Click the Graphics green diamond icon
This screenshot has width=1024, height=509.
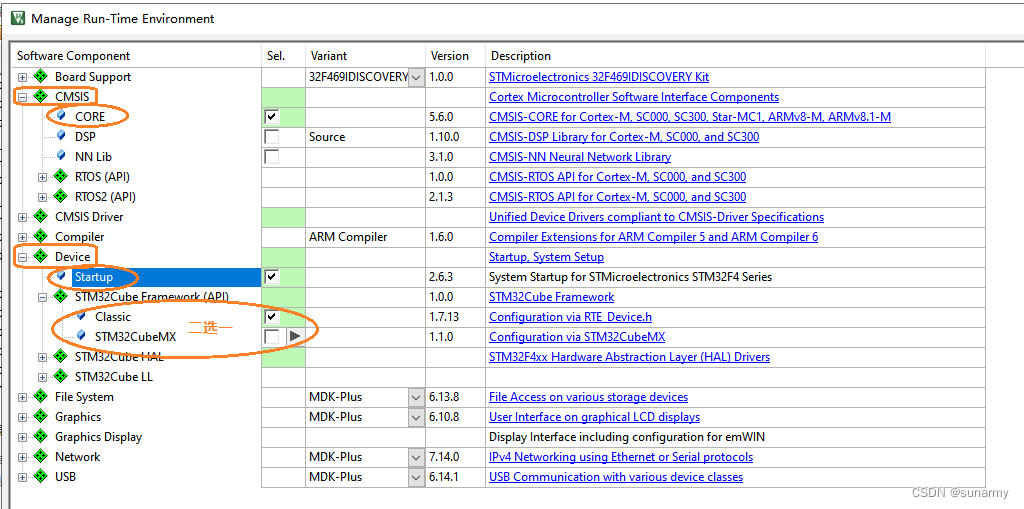coord(40,417)
